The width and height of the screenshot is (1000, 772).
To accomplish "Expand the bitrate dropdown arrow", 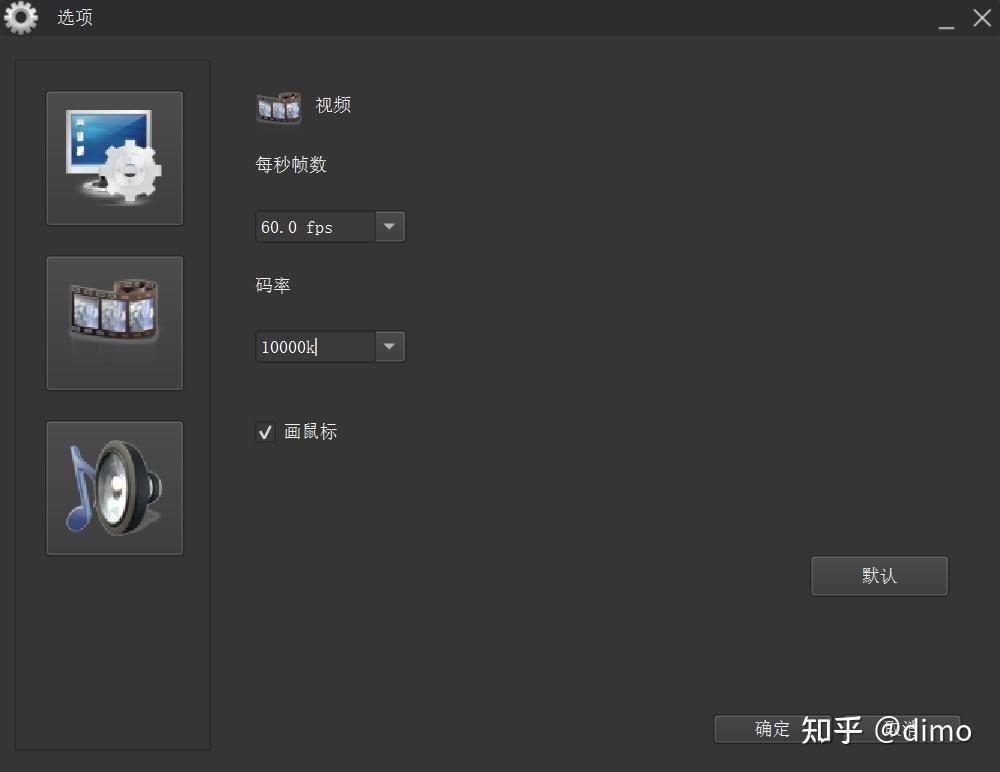I will (389, 346).
